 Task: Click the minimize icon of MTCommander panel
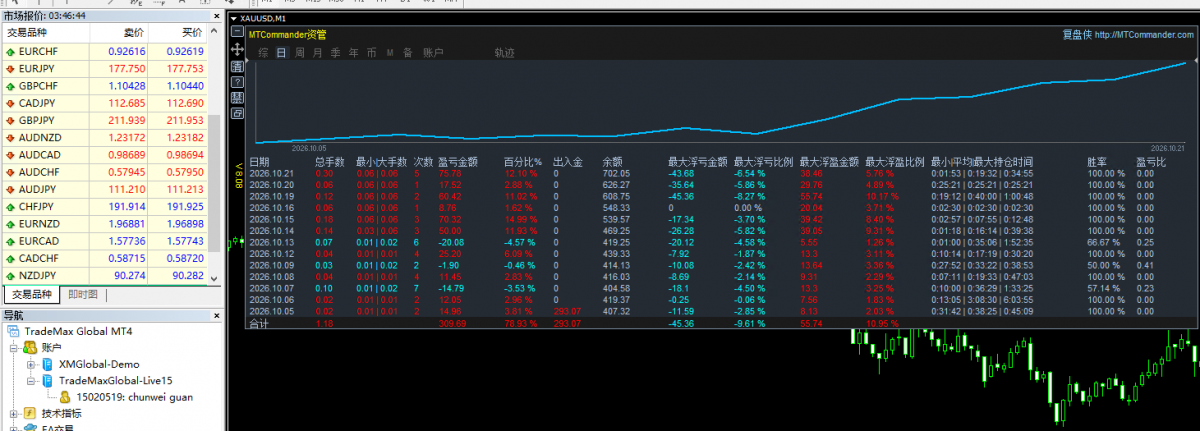pyautogui.click(x=237, y=33)
